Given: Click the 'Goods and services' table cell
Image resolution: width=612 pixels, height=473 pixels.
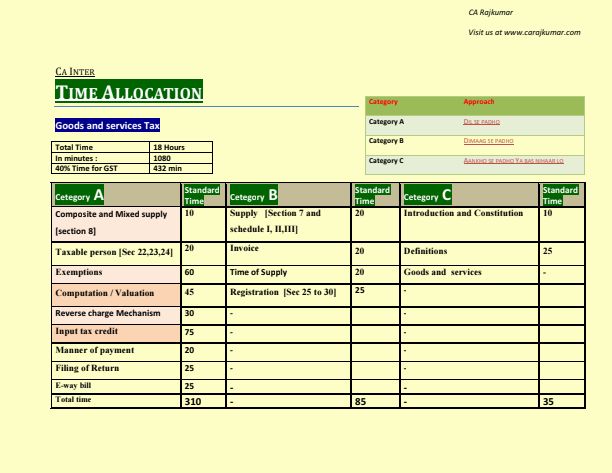Looking at the screenshot, I should [x=470, y=275].
